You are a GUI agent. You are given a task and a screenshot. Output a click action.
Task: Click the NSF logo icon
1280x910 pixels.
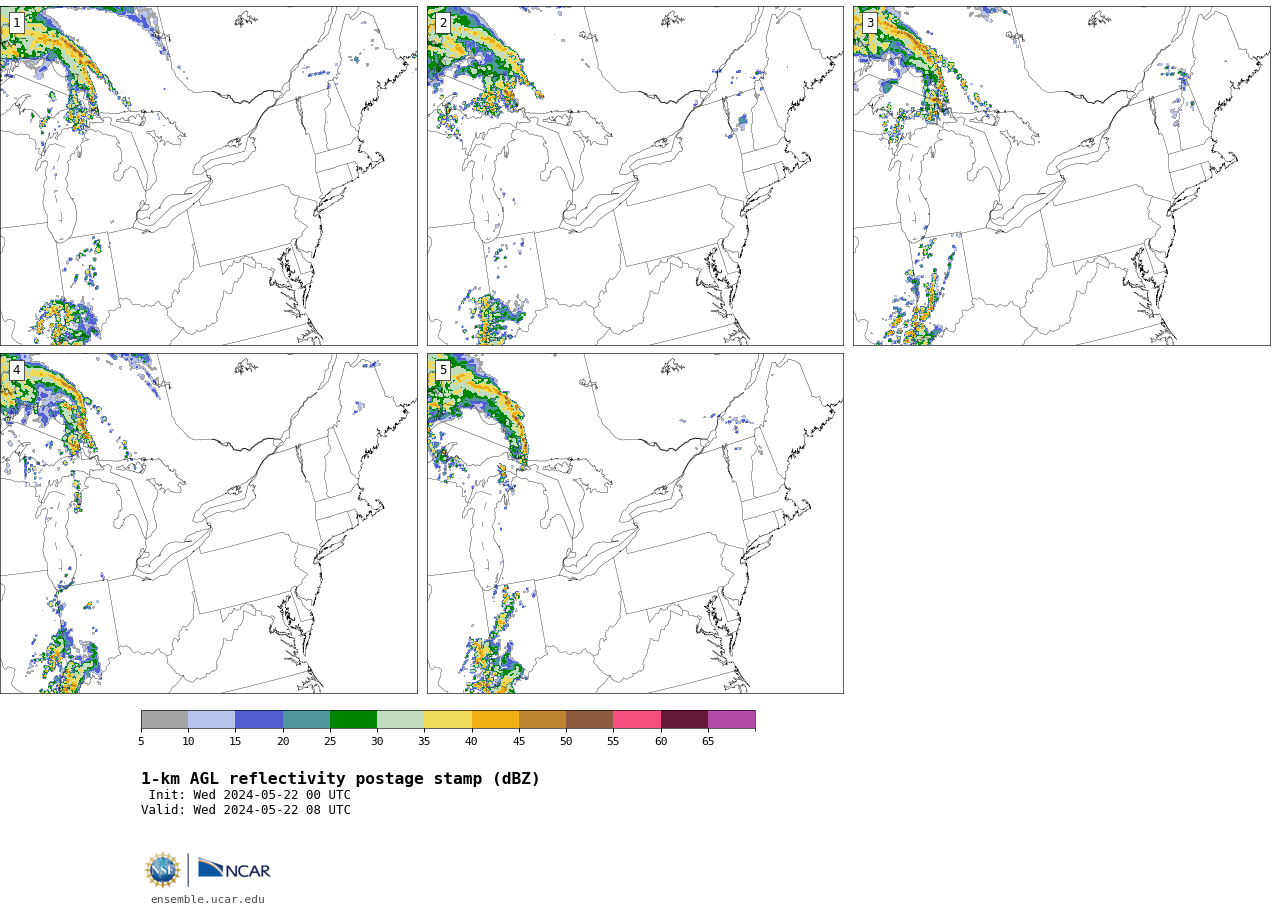click(163, 870)
